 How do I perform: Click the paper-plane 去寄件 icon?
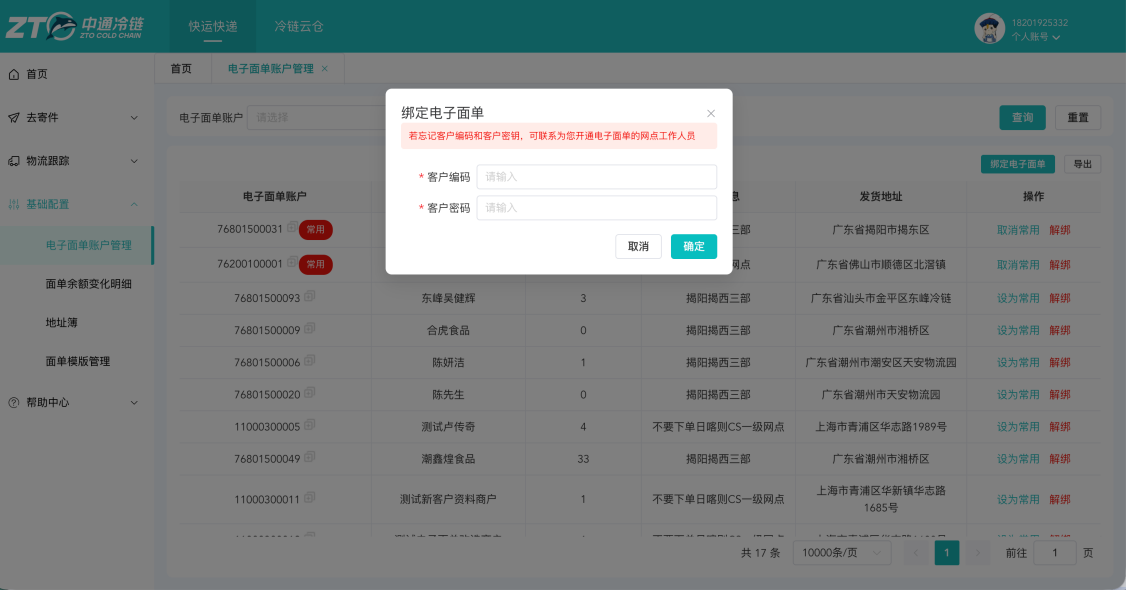(14, 118)
